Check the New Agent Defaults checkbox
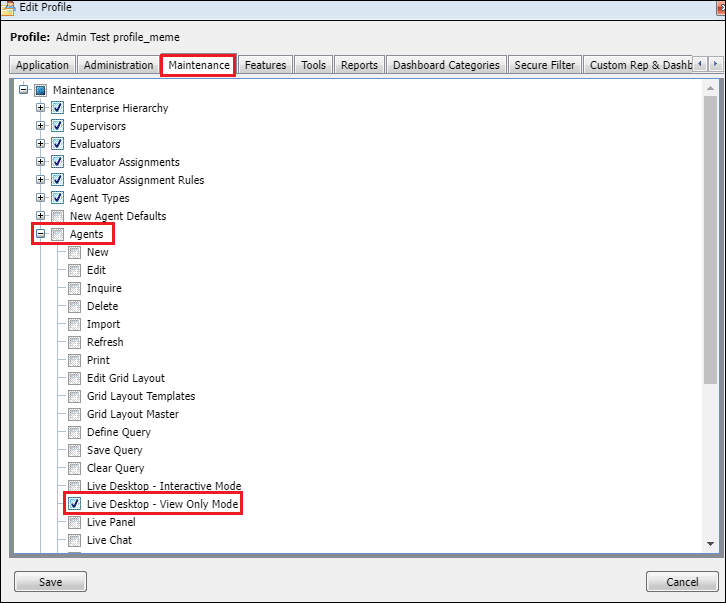 click(x=57, y=216)
